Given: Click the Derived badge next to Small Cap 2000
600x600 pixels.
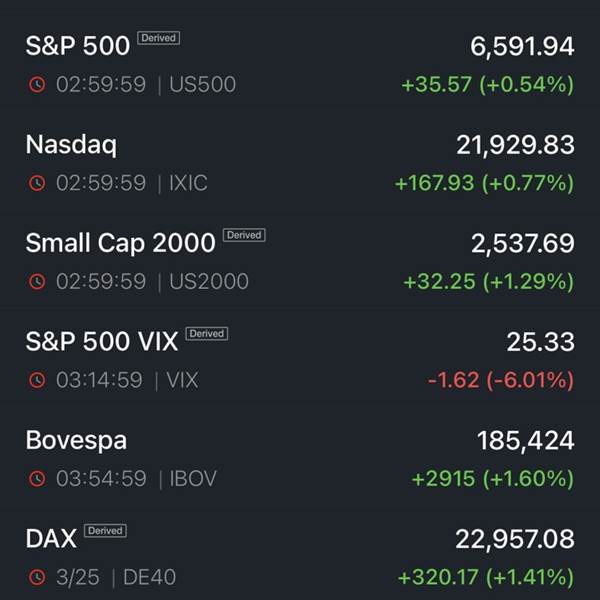Looking at the screenshot, I should [x=244, y=235].
